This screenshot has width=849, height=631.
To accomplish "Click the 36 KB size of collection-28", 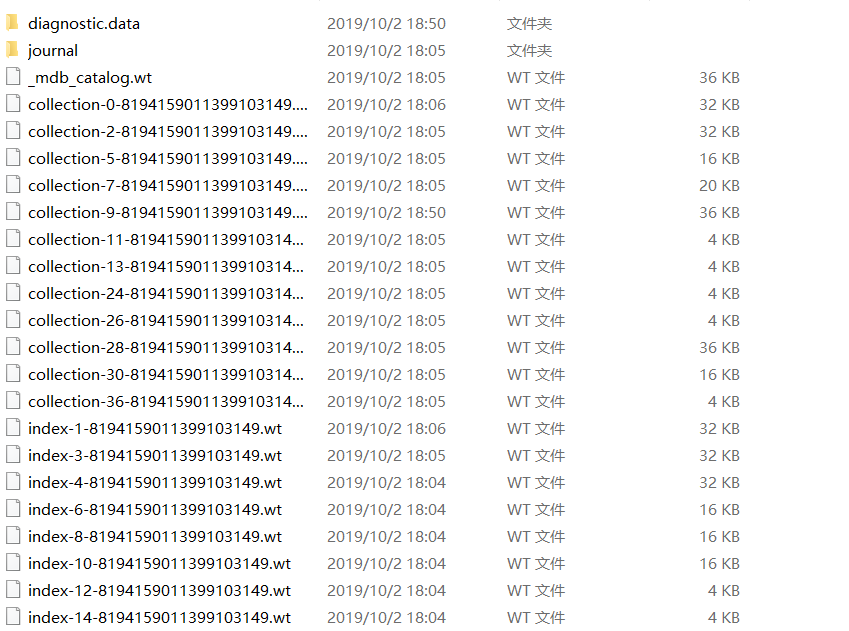I will point(720,348).
